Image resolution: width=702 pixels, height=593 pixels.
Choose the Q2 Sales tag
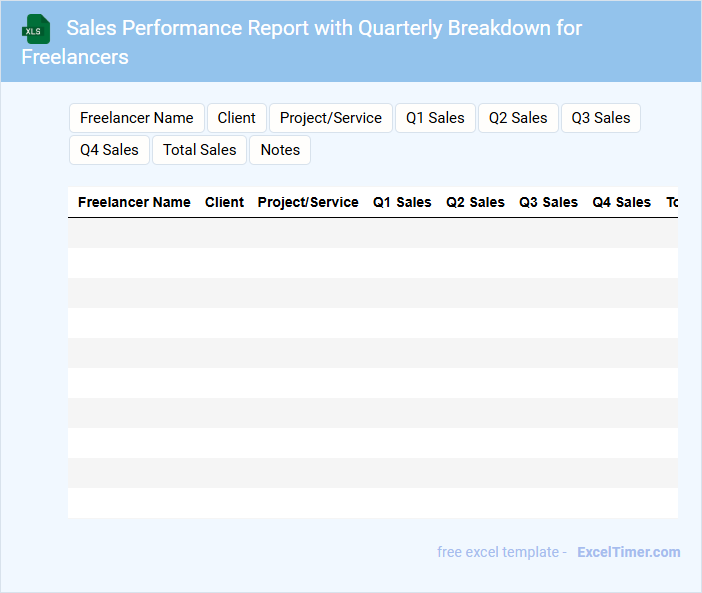click(518, 118)
